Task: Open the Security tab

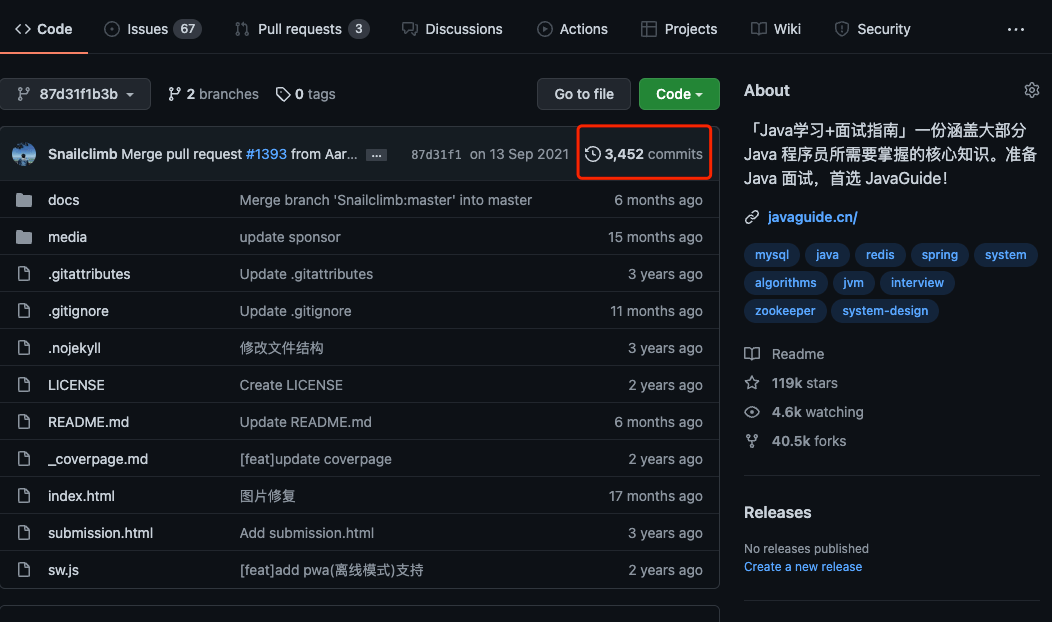Action: [872, 29]
